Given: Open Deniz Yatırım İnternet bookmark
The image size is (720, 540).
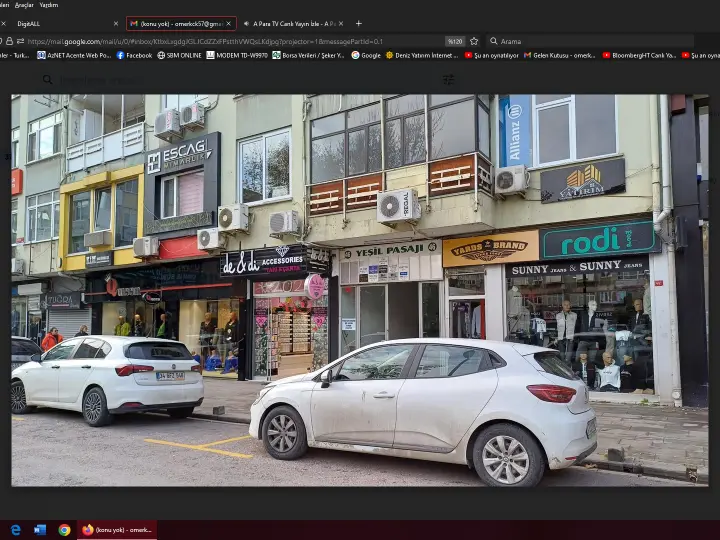Looking at the screenshot, I should coord(422,55).
